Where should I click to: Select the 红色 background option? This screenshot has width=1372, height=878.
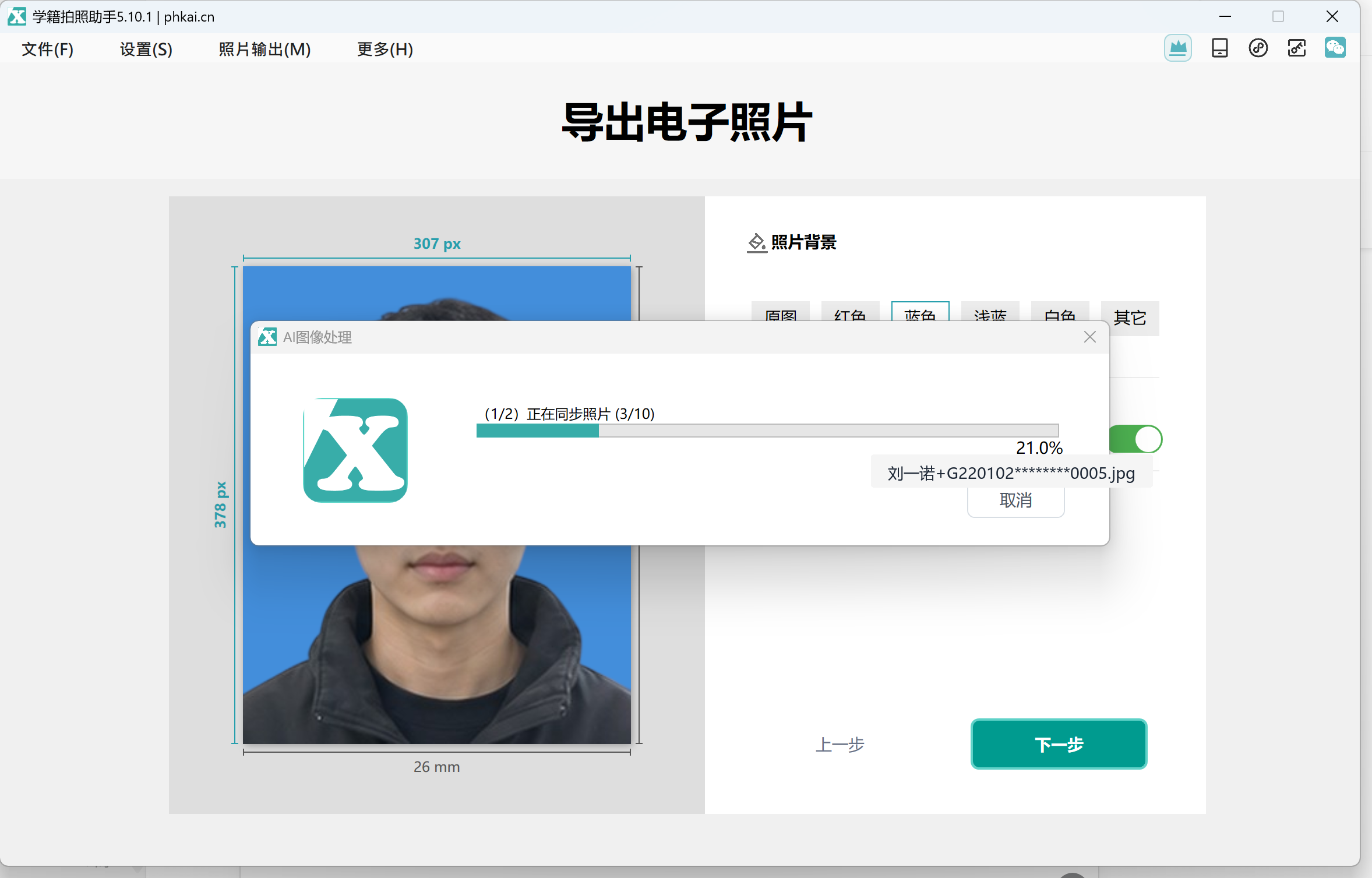[x=851, y=312]
